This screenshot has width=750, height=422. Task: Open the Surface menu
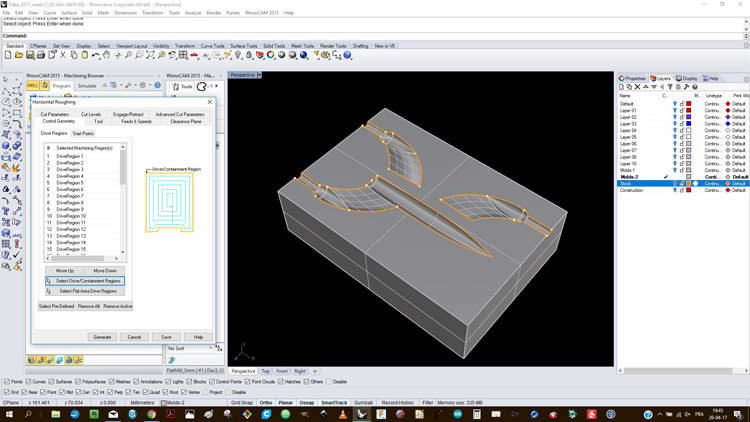69,13
